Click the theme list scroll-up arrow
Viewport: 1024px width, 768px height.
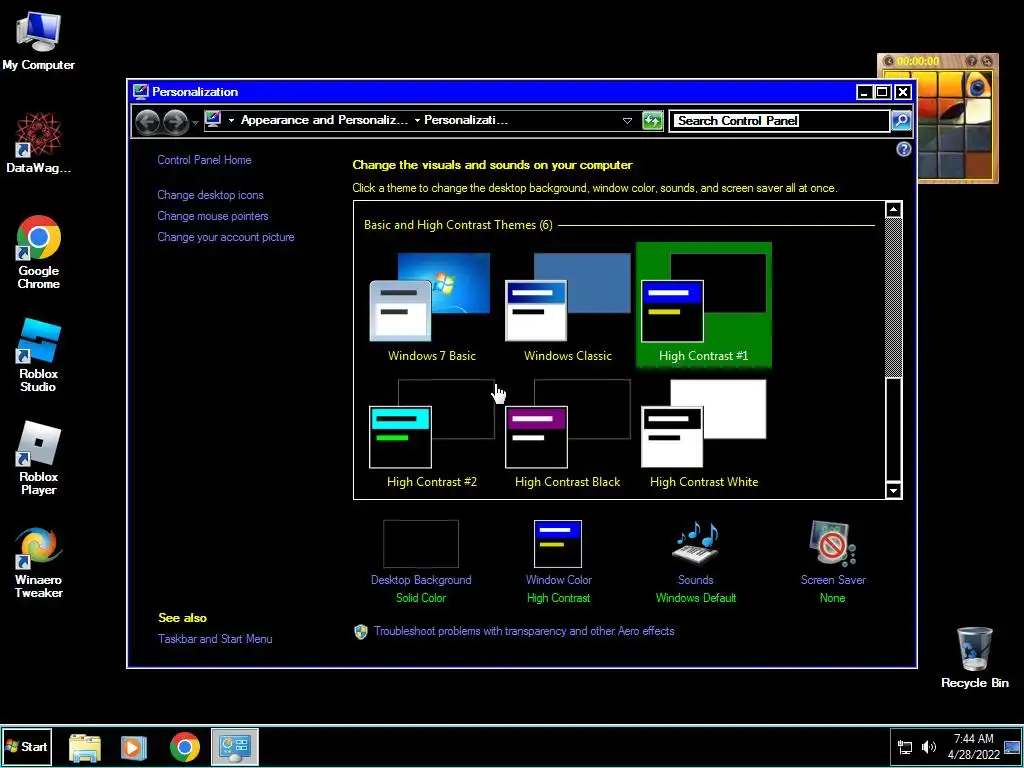pos(893,210)
